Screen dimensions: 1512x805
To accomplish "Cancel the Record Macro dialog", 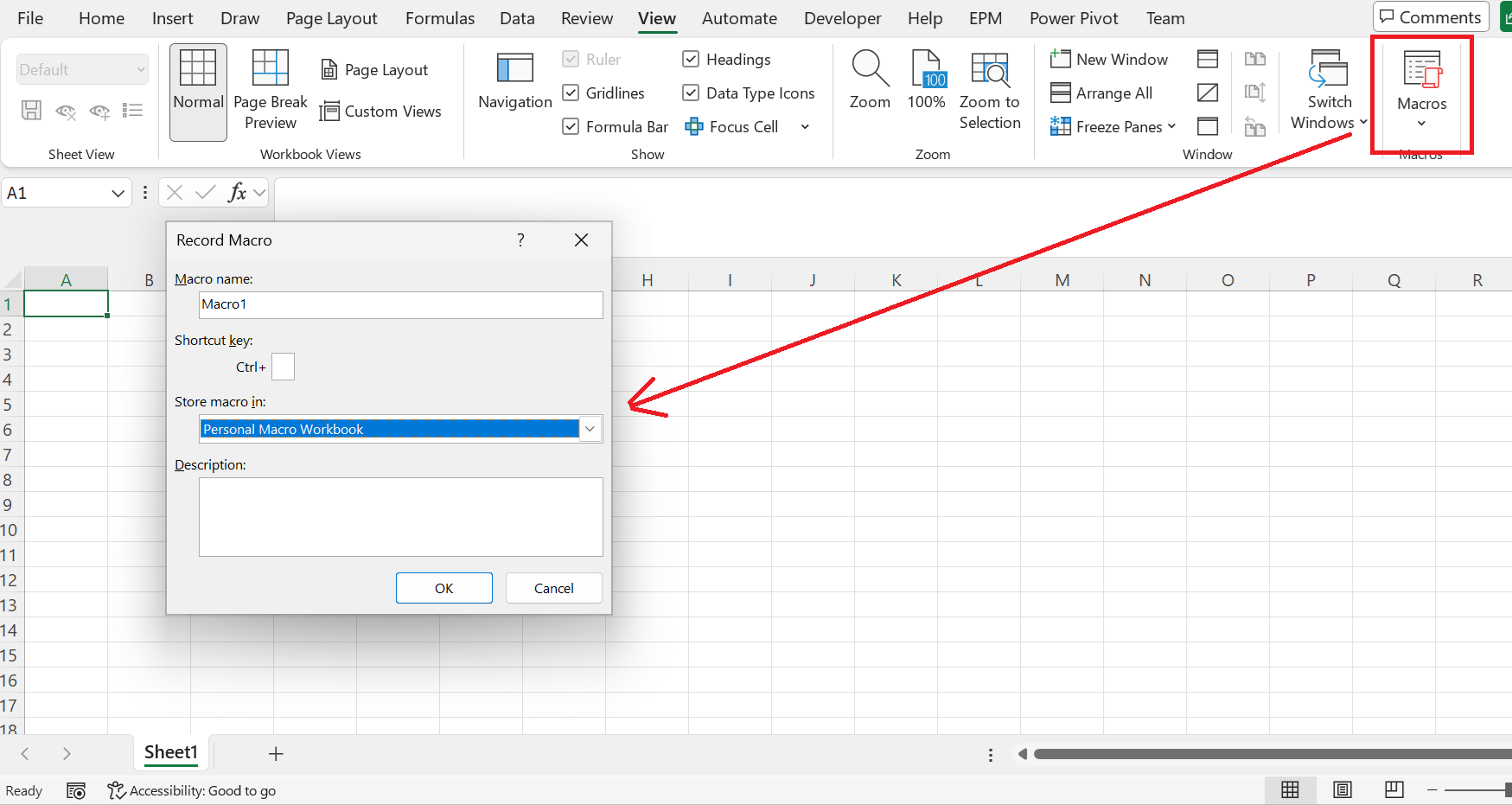I will [554, 588].
